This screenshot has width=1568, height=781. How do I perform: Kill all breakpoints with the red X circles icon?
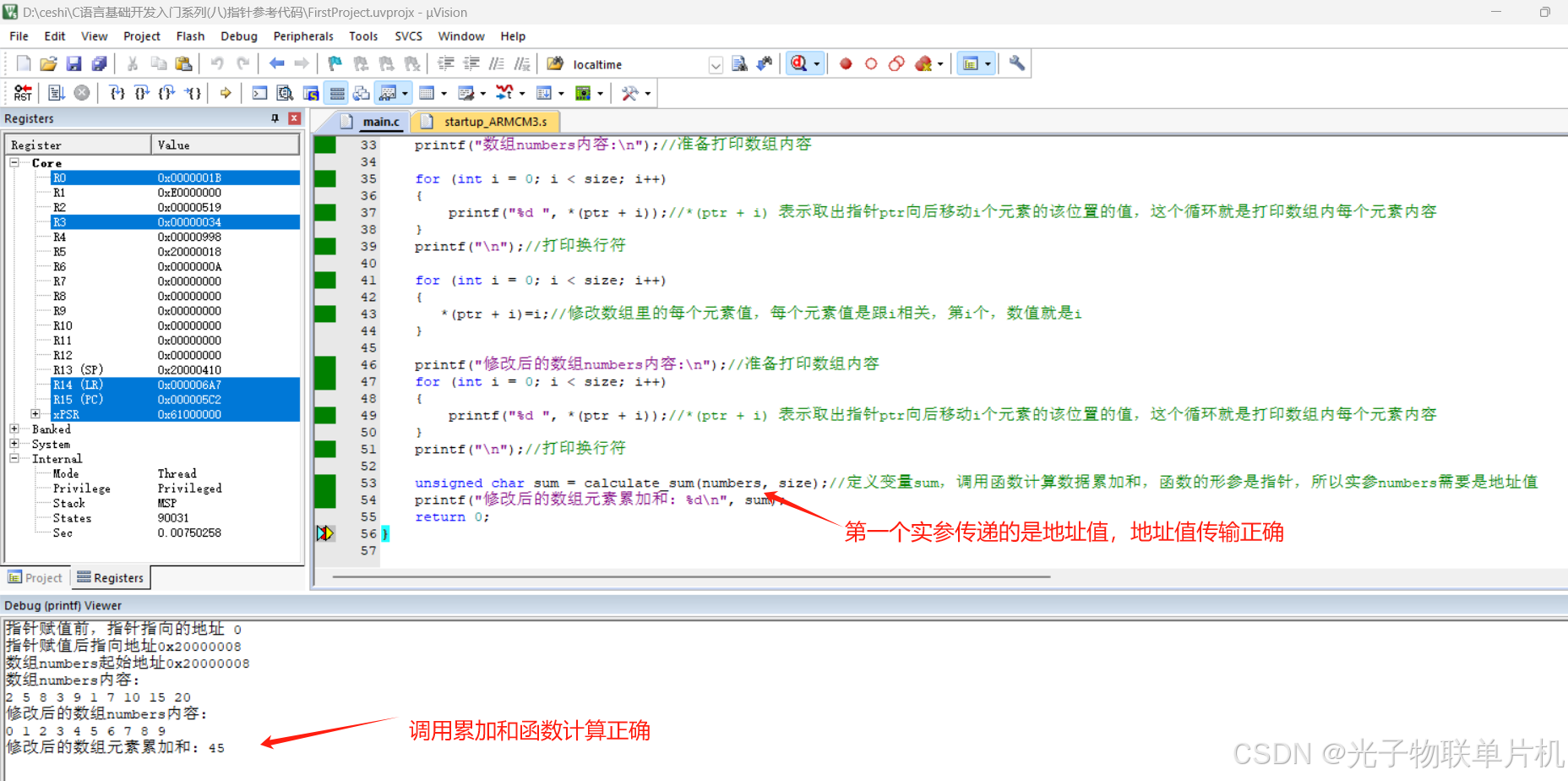coord(923,63)
